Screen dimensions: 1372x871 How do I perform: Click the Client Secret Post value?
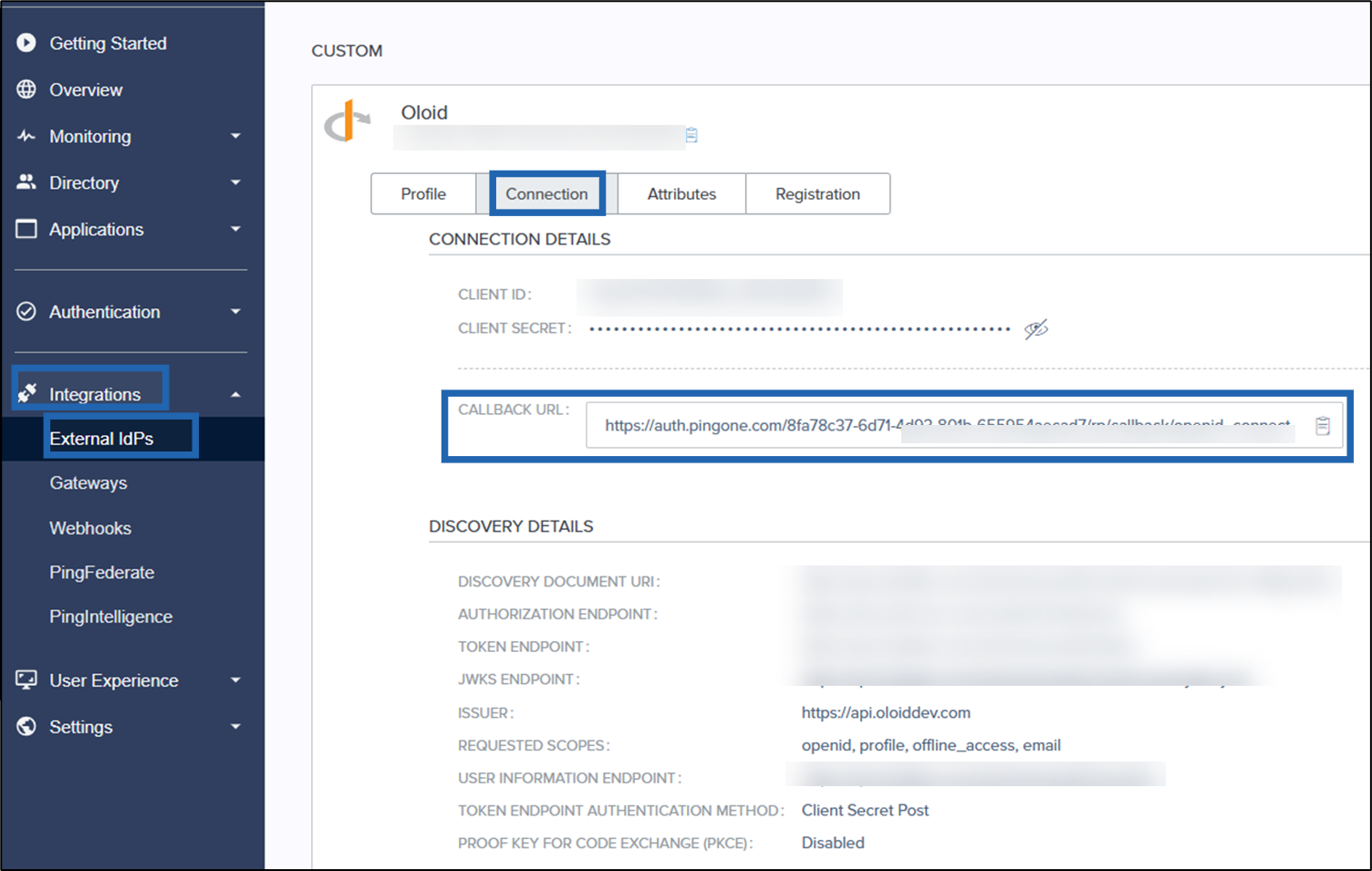click(x=865, y=810)
